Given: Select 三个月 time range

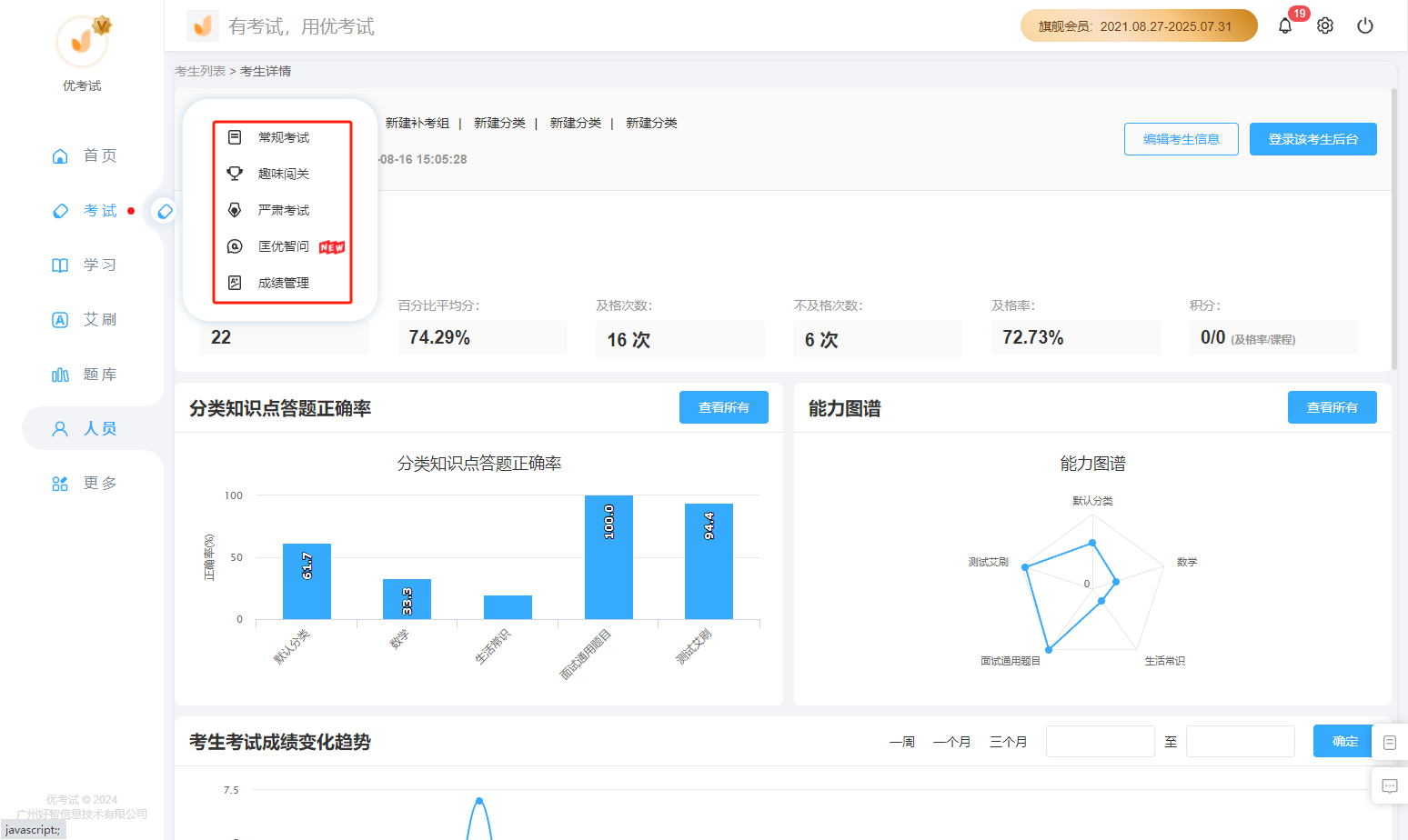Looking at the screenshot, I should (x=1008, y=742).
